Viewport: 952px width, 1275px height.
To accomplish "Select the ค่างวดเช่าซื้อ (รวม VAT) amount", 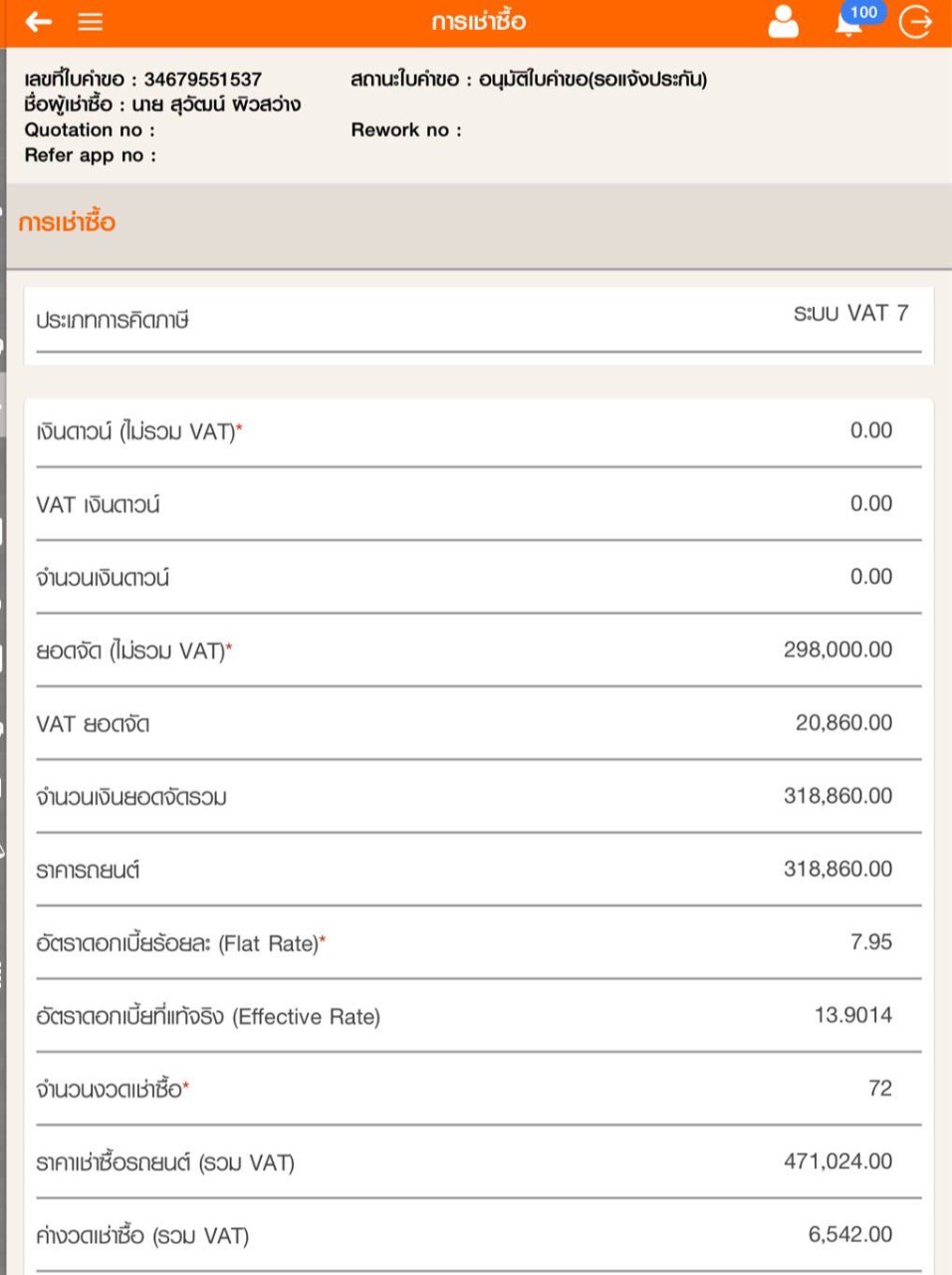I will [849, 1234].
